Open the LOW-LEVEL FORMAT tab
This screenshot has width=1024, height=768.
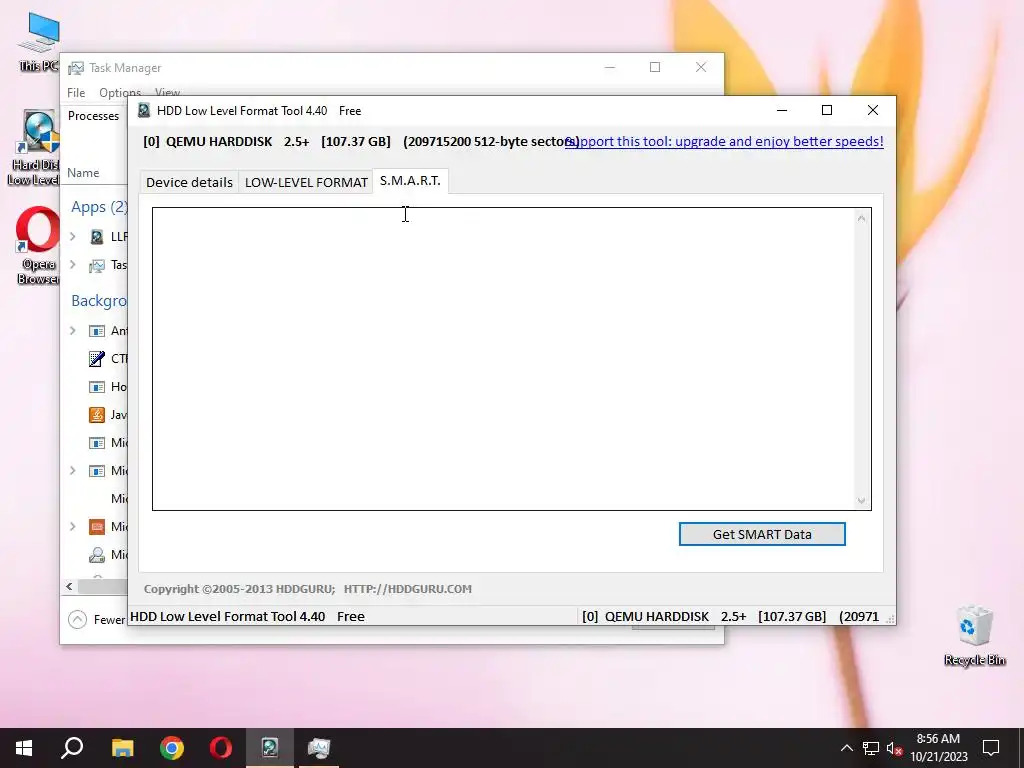(306, 182)
